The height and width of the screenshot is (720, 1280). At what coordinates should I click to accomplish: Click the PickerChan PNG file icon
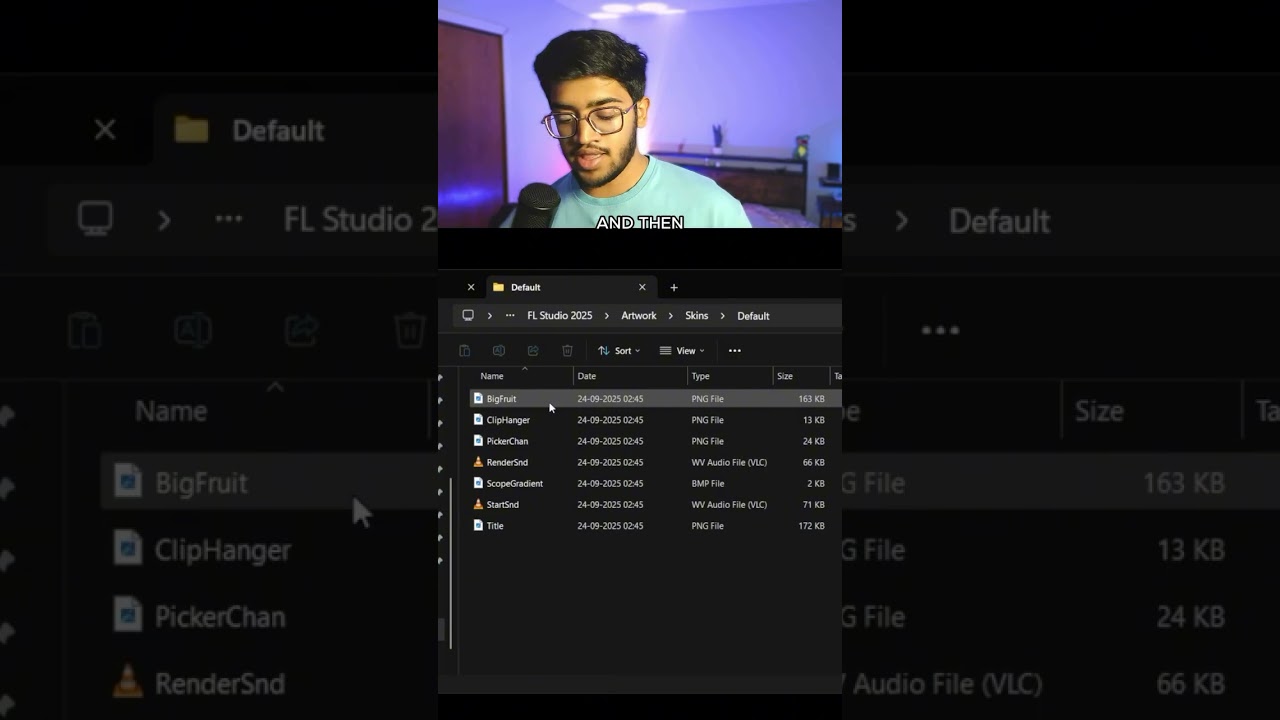478,440
